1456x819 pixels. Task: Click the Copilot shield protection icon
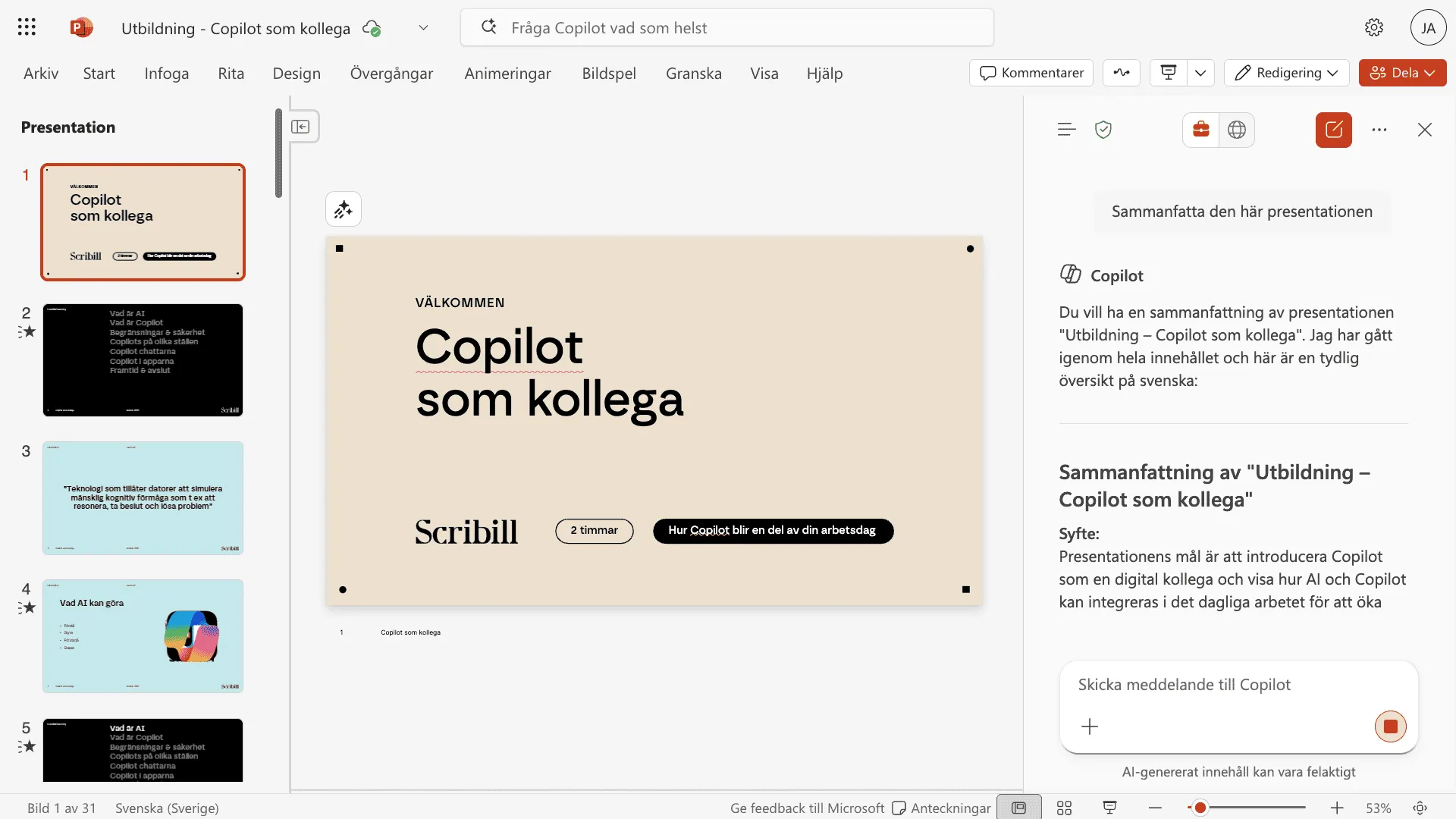1103,130
